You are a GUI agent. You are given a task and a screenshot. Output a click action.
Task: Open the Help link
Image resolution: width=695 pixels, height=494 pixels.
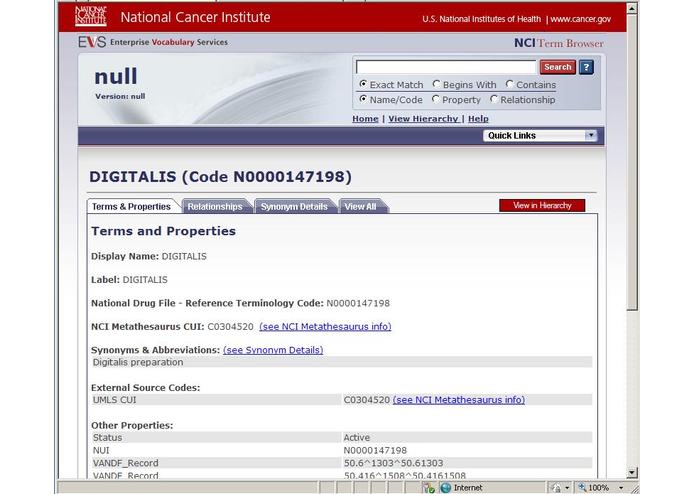(x=478, y=119)
